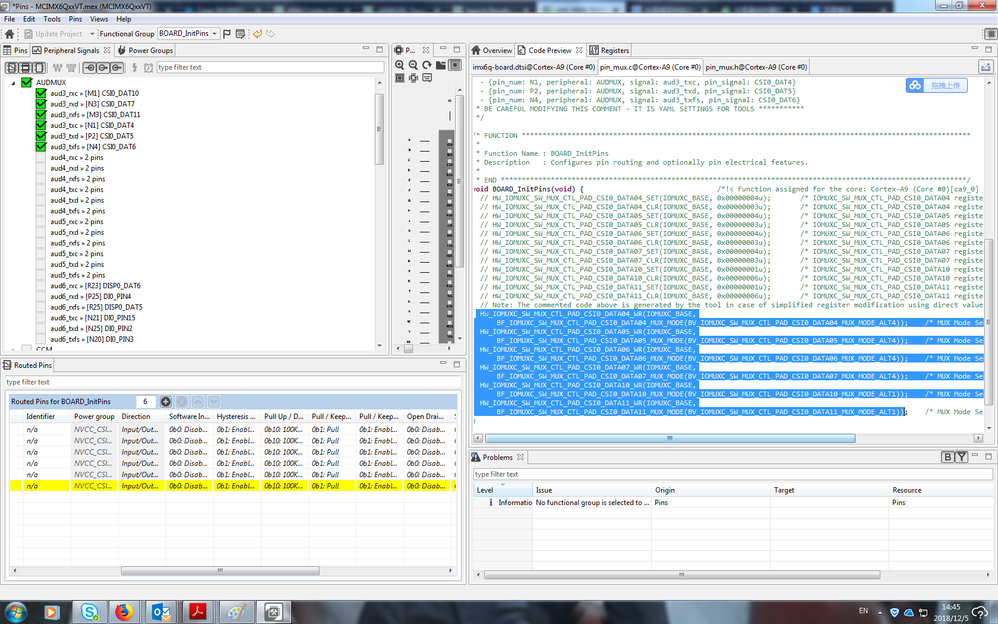Open Firefox from the taskbar
The height and width of the screenshot is (624, 998).
pos(124,613)
